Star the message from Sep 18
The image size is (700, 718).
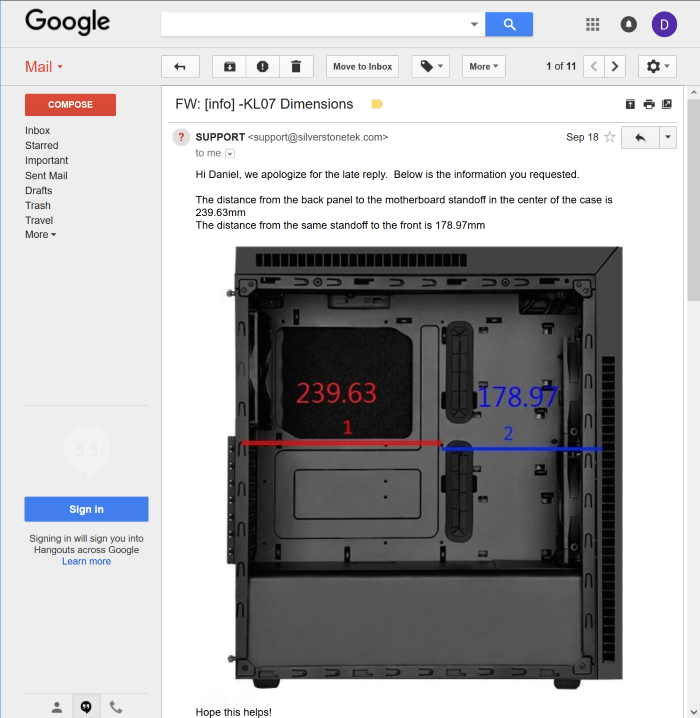click(x=609, y=137)
